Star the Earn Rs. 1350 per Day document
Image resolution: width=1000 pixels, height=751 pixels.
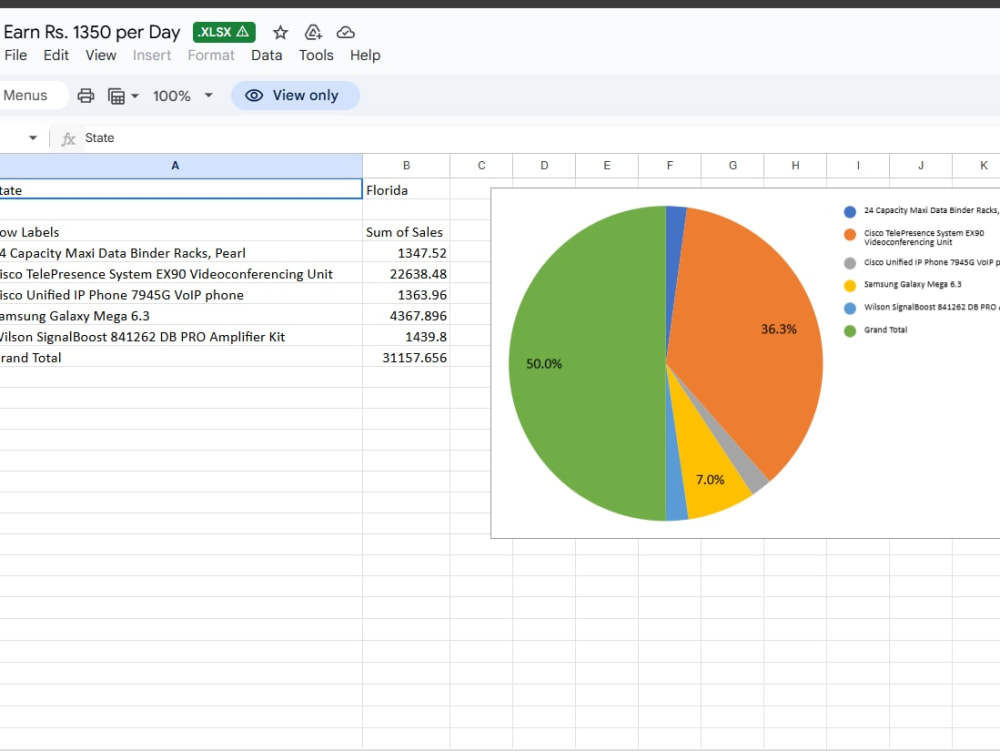280,33
